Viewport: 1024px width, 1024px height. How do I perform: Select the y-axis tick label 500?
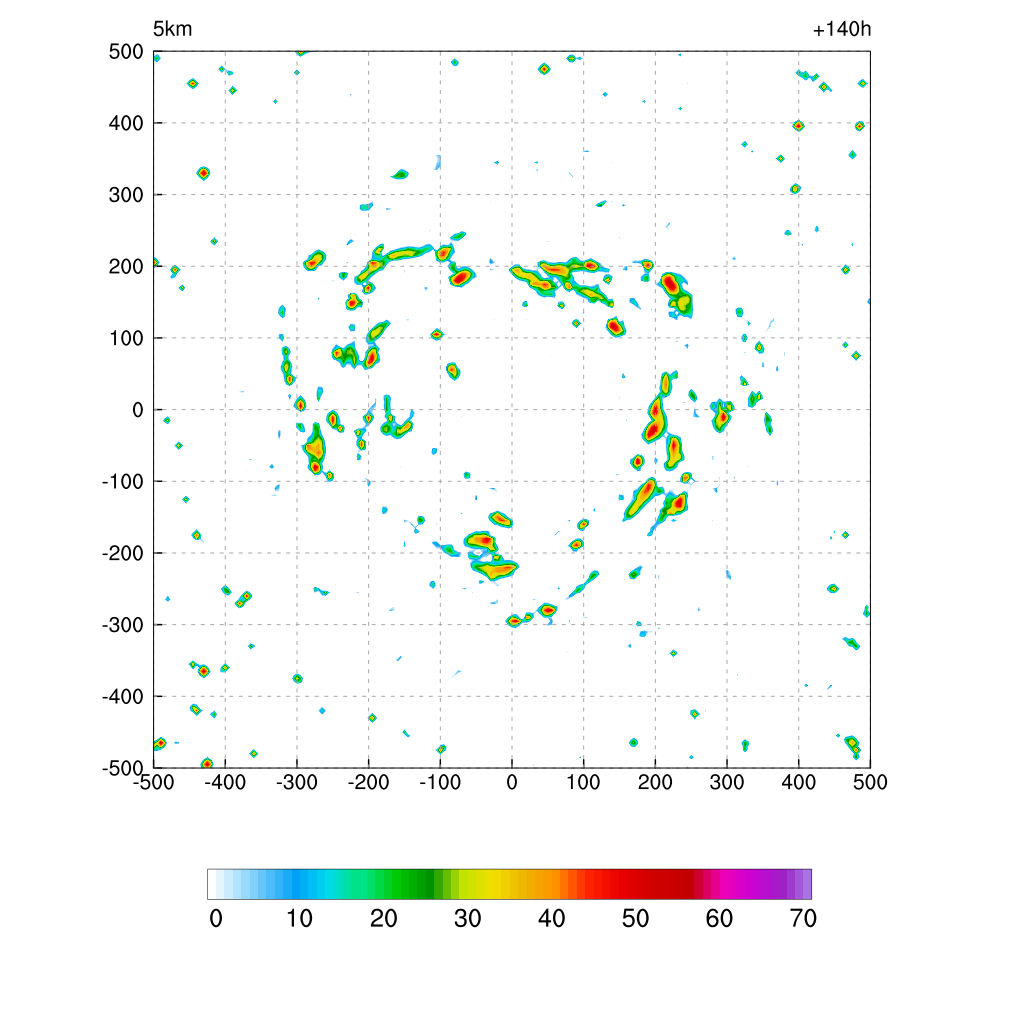126,52
